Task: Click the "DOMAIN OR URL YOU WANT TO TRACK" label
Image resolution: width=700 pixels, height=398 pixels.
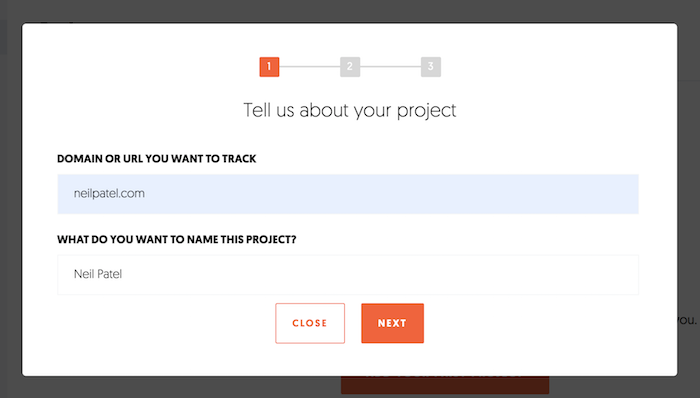Action: tap(157, 159)
